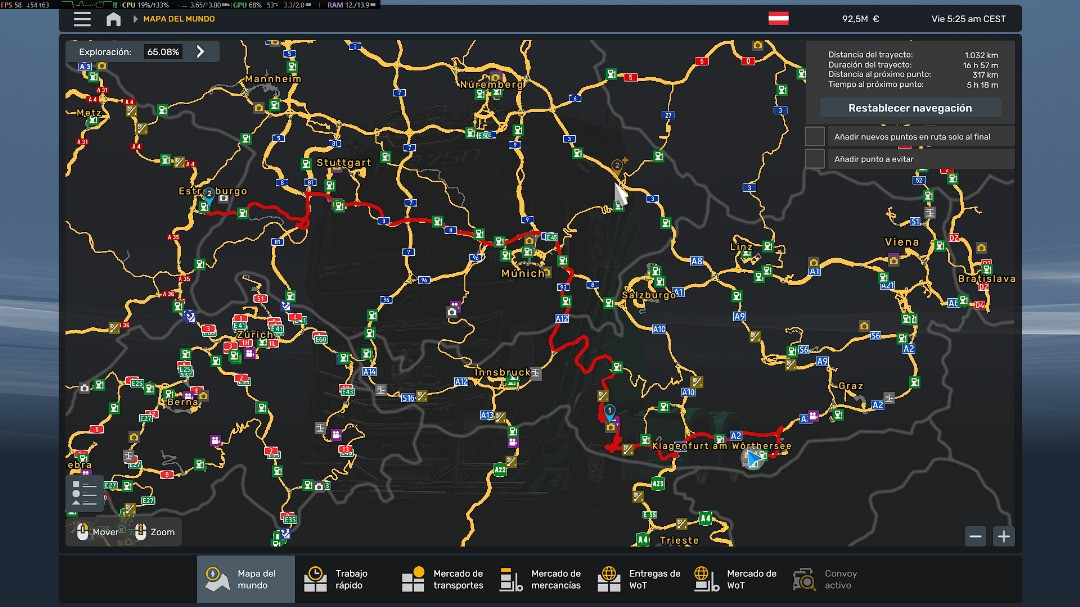
Task: Click the Graz city label
Action: tap(851, 386)
